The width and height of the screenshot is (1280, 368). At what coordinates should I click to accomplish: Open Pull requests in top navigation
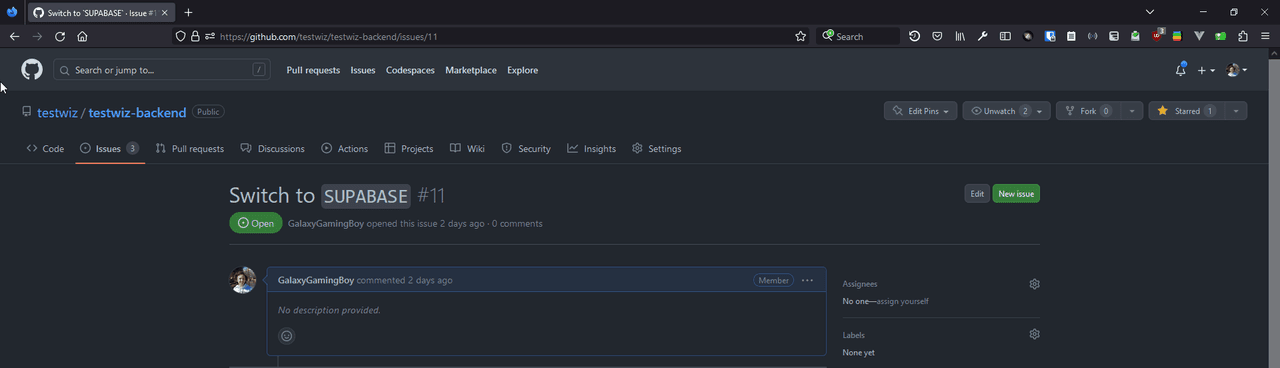click(313, 70)
